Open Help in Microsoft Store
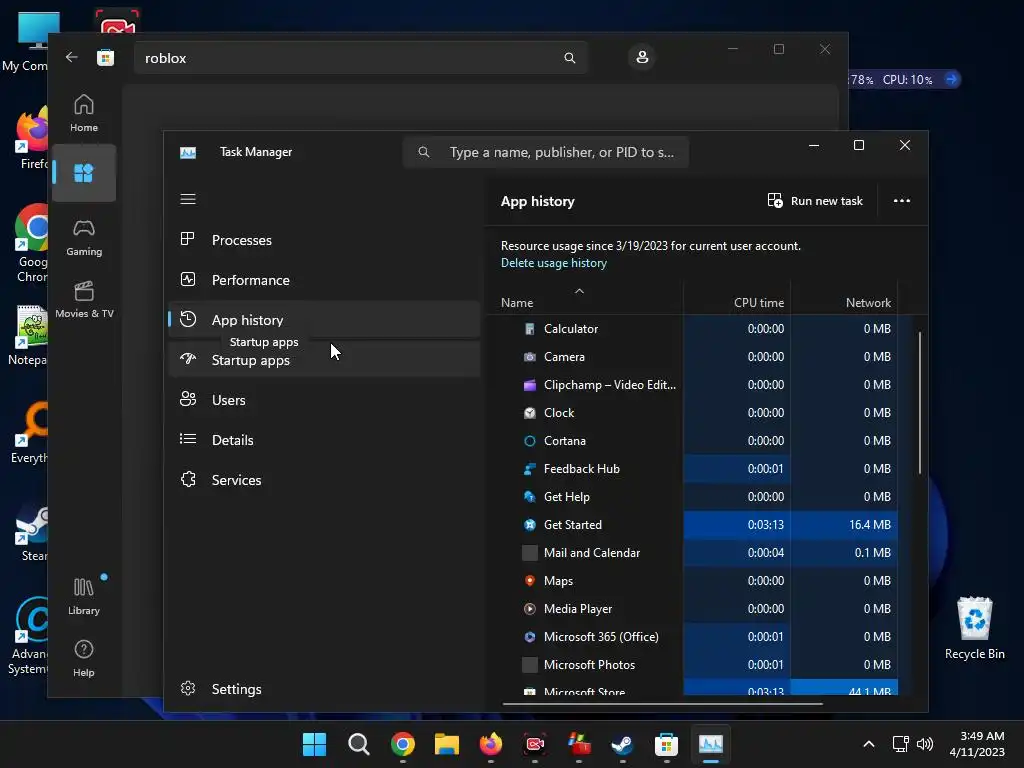1024x768 pixels. pos(84,659)
